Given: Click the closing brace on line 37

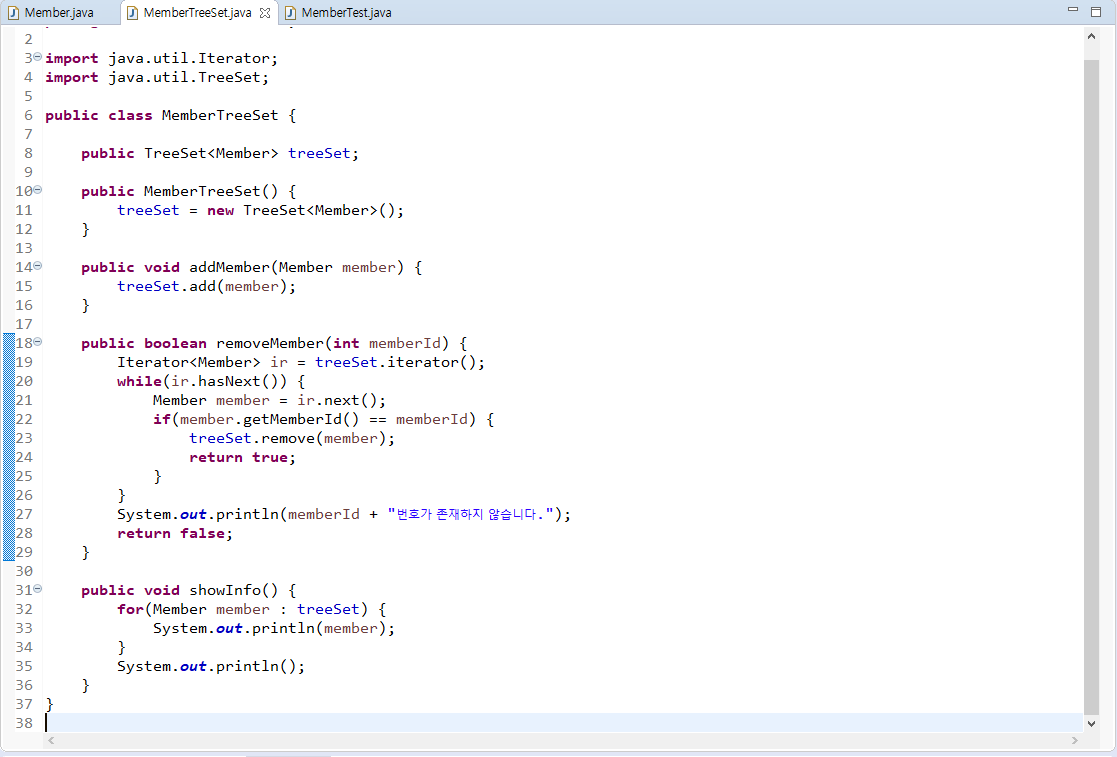Looking at the screenshot, I should point(50,704).
